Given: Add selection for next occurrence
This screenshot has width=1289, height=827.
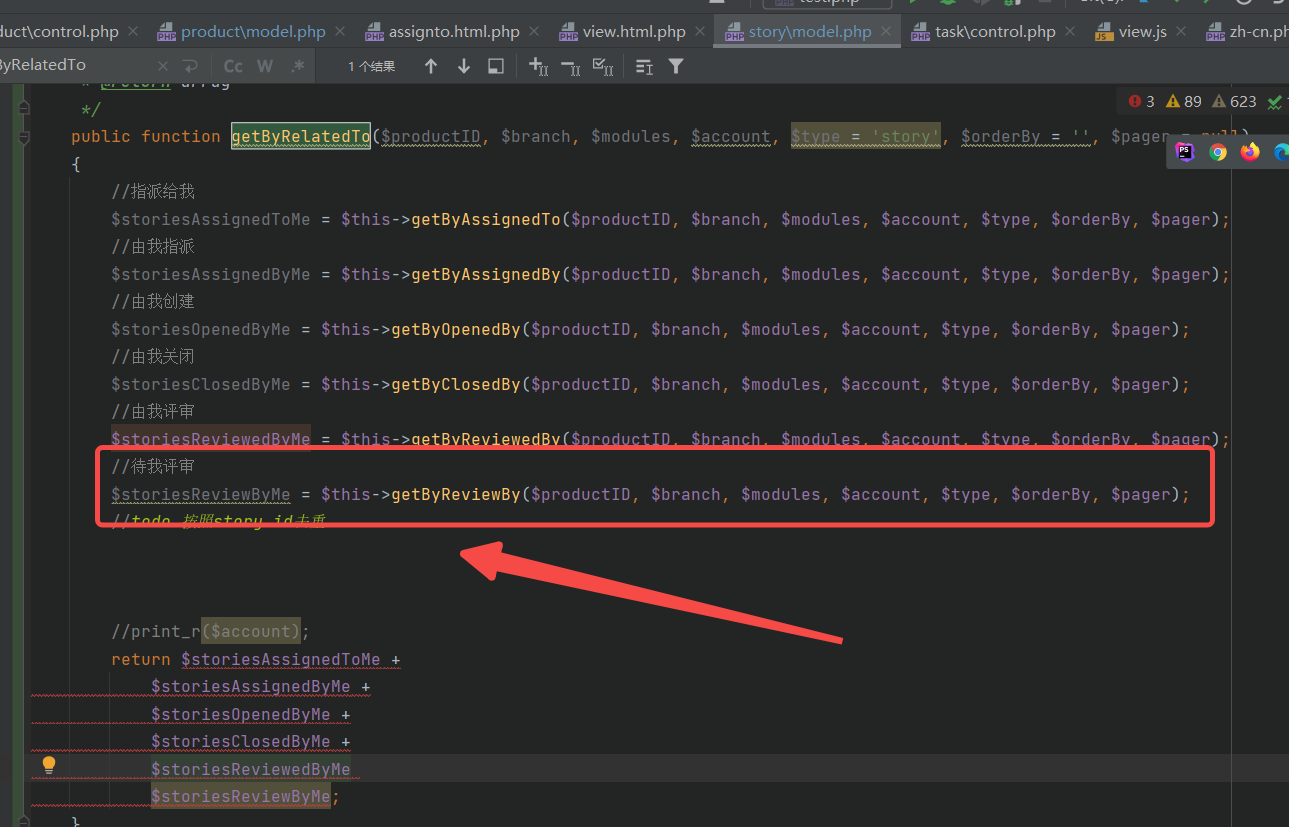Looking at the screenshot, I should coord(538,66).
